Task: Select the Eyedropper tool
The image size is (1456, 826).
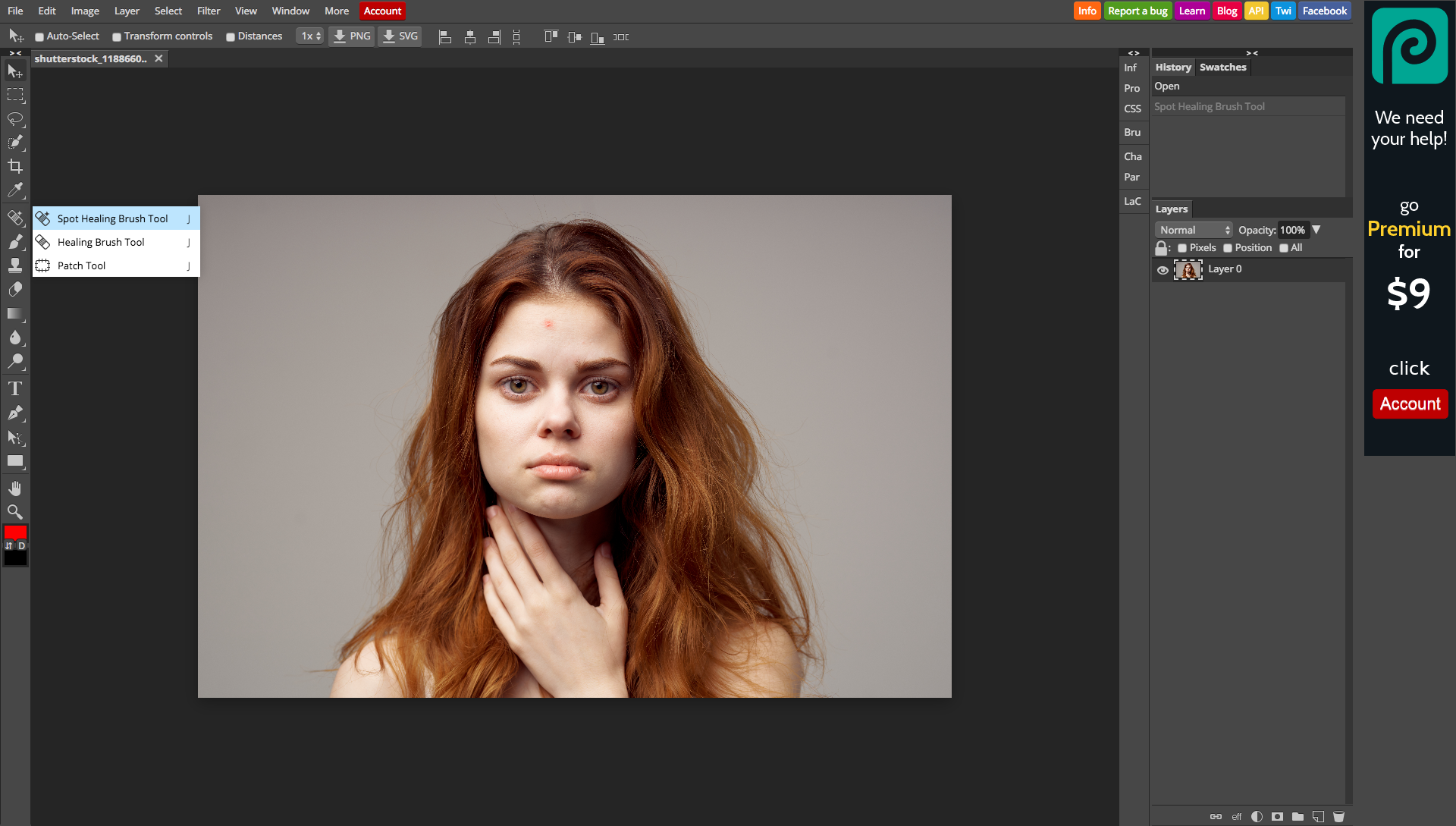Action: click(x=15, y=190)
